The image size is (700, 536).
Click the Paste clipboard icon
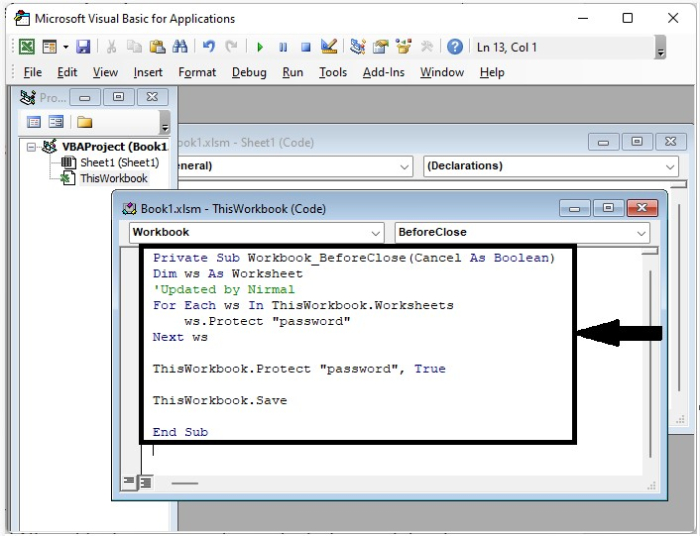coord(157,46)
